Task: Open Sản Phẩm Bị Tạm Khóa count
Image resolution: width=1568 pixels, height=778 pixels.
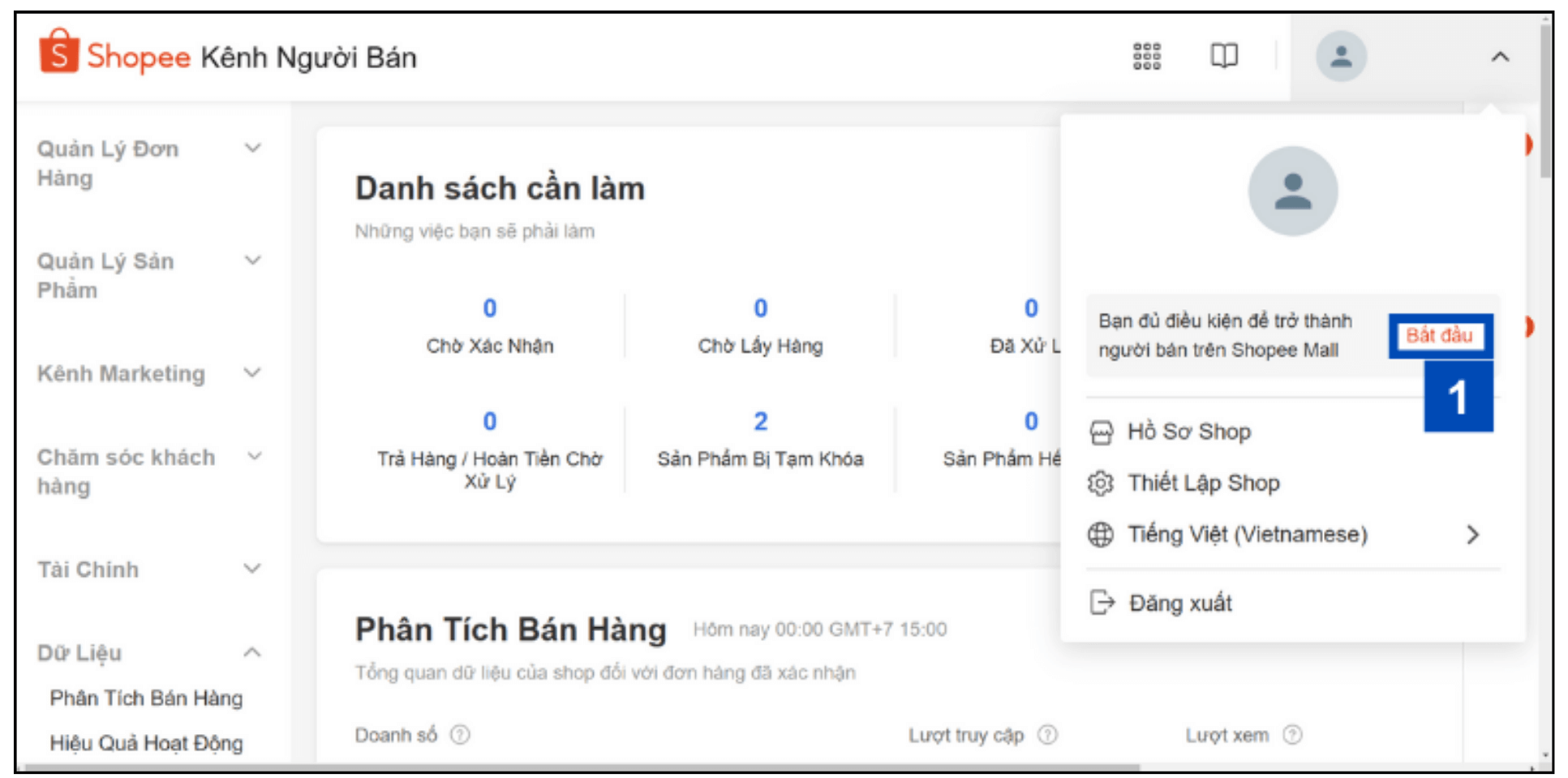Action: tap(760, 422)
